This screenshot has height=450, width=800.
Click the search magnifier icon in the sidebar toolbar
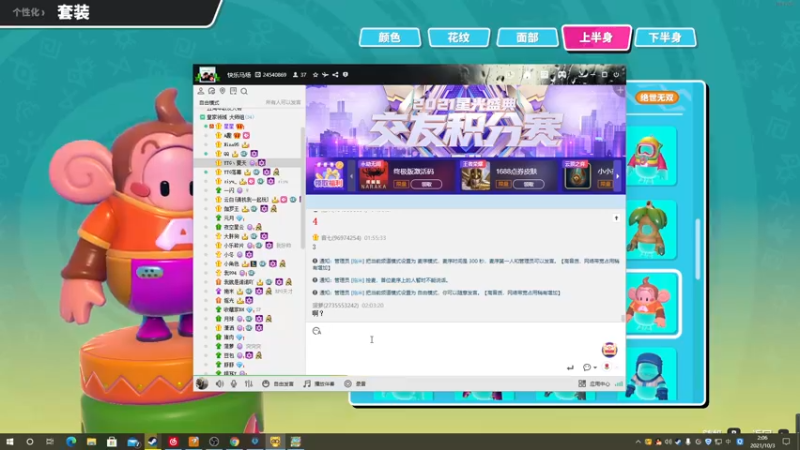click(x=244, y=91)
